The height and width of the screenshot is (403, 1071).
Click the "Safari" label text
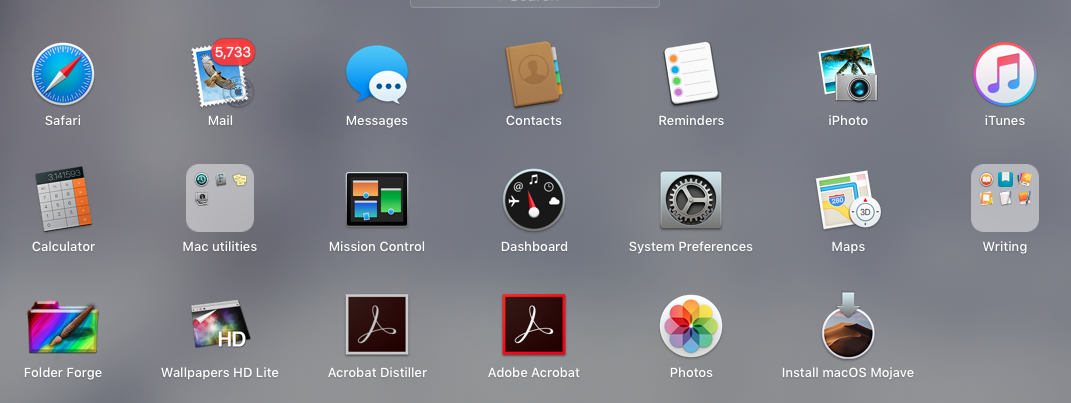coord(63,121)
